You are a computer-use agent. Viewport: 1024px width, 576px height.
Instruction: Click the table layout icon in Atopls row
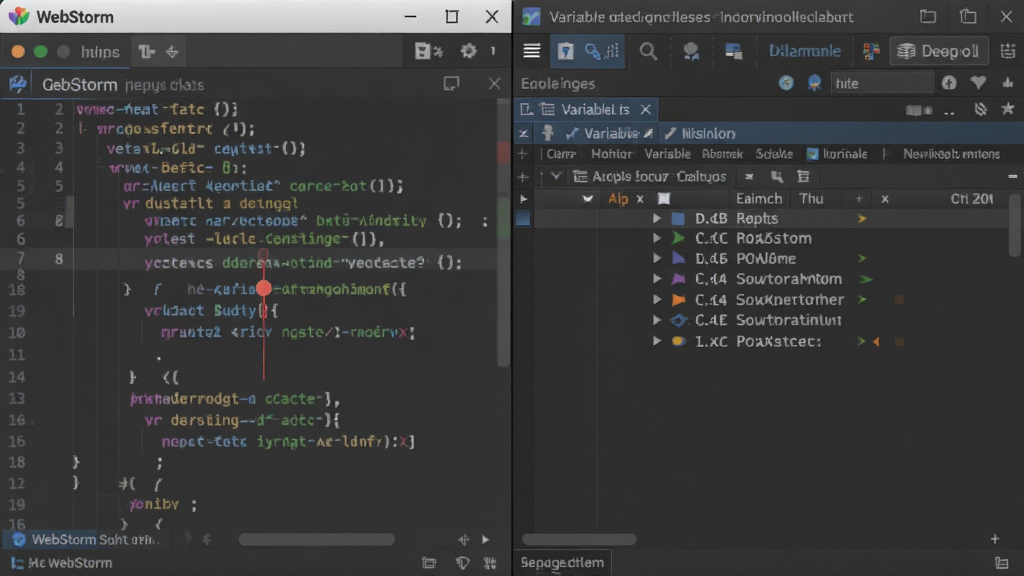coord(803,176)
